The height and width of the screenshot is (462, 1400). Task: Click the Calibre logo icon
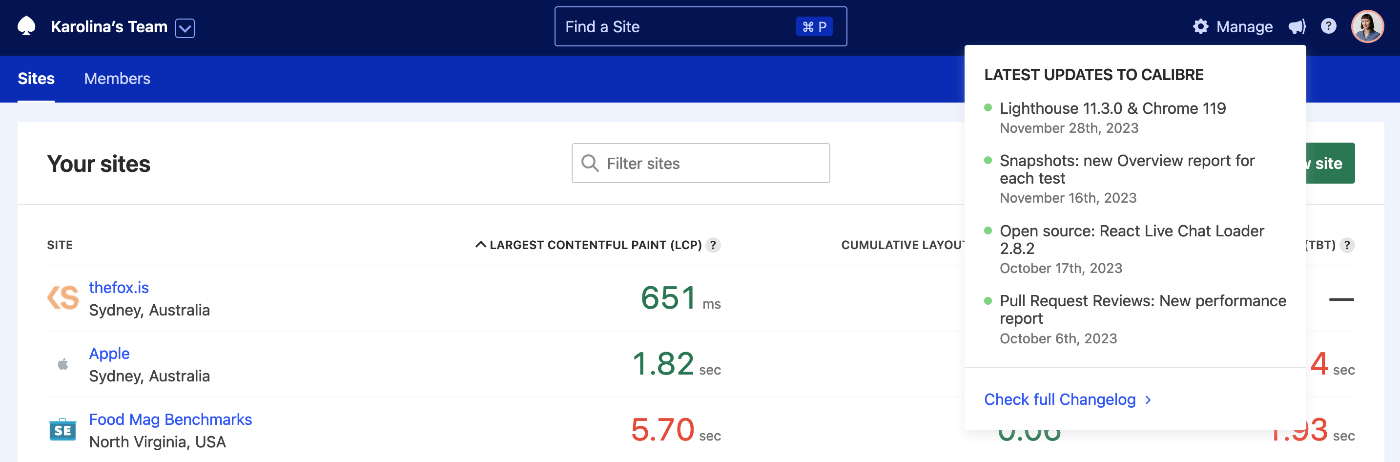pyautogui.click(x=27, y=27)
